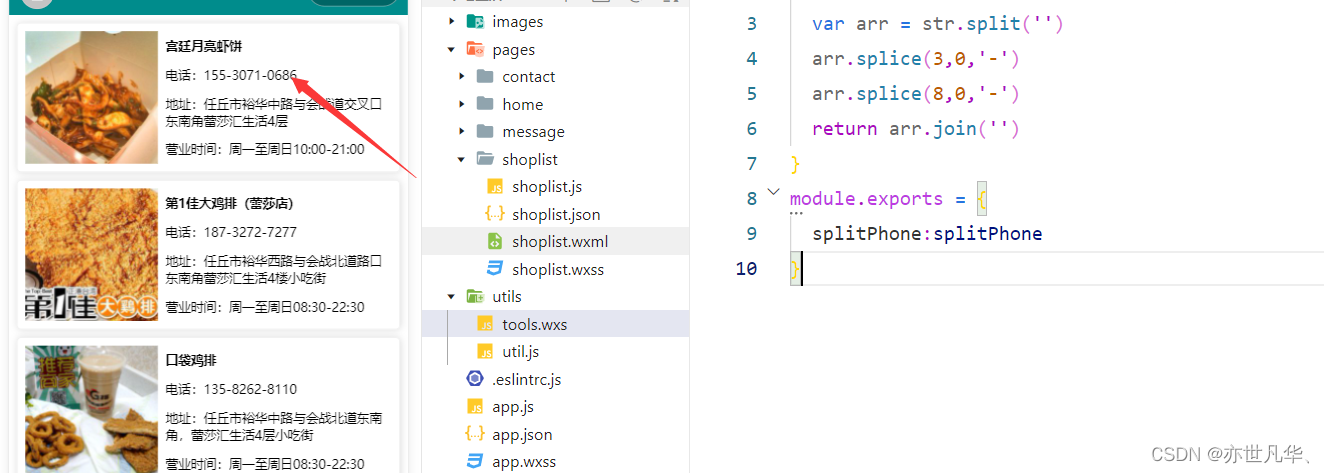
Task: Select the pages folder label
Action: point(514,49)
